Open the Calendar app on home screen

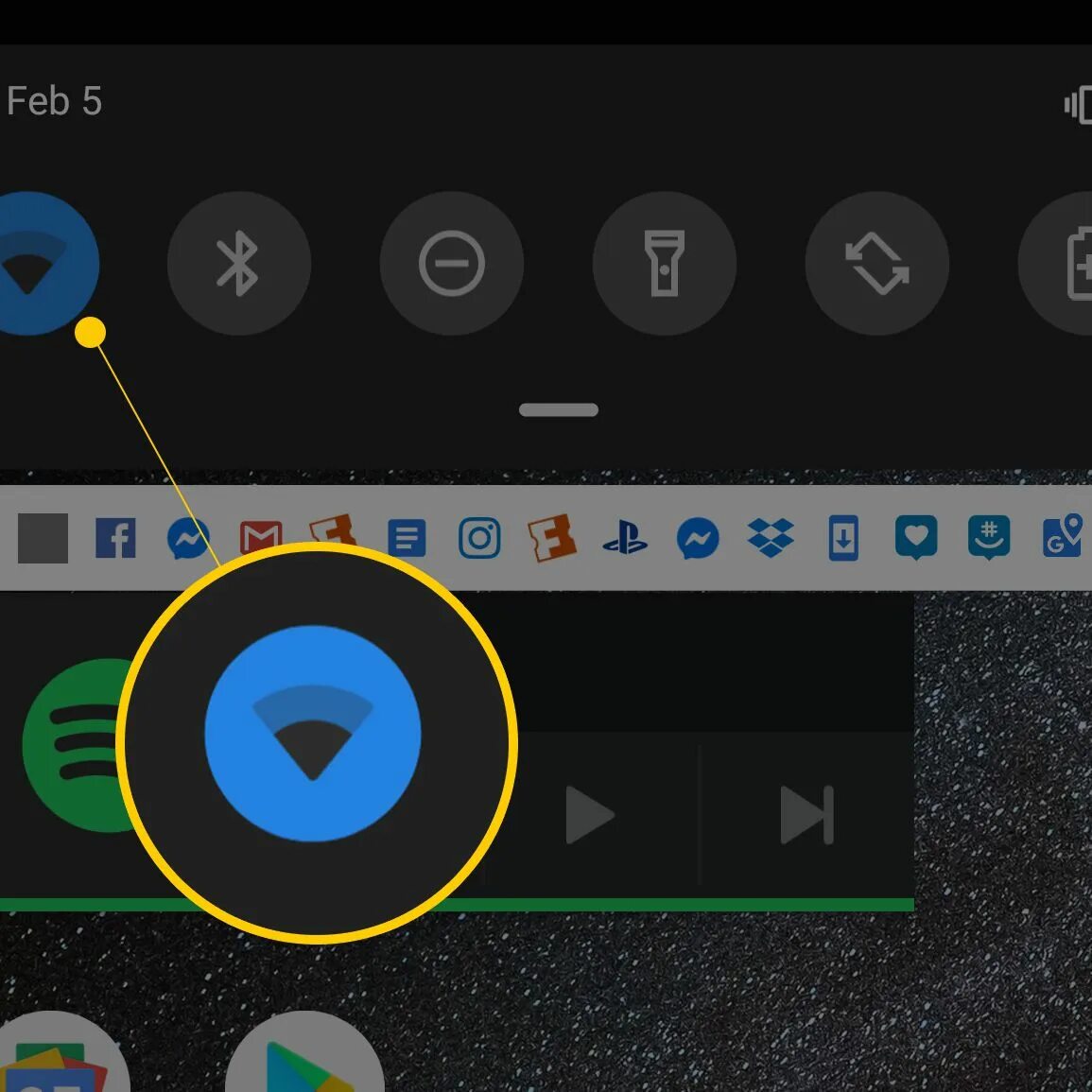coord(62,1051)
